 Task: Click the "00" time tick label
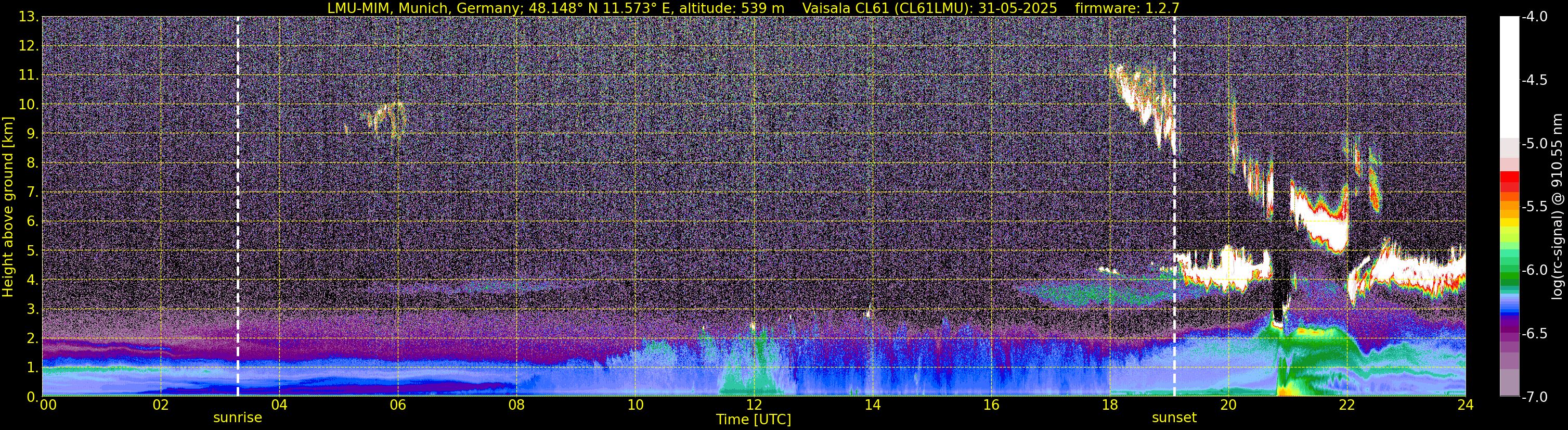click(x=48, y=405)
